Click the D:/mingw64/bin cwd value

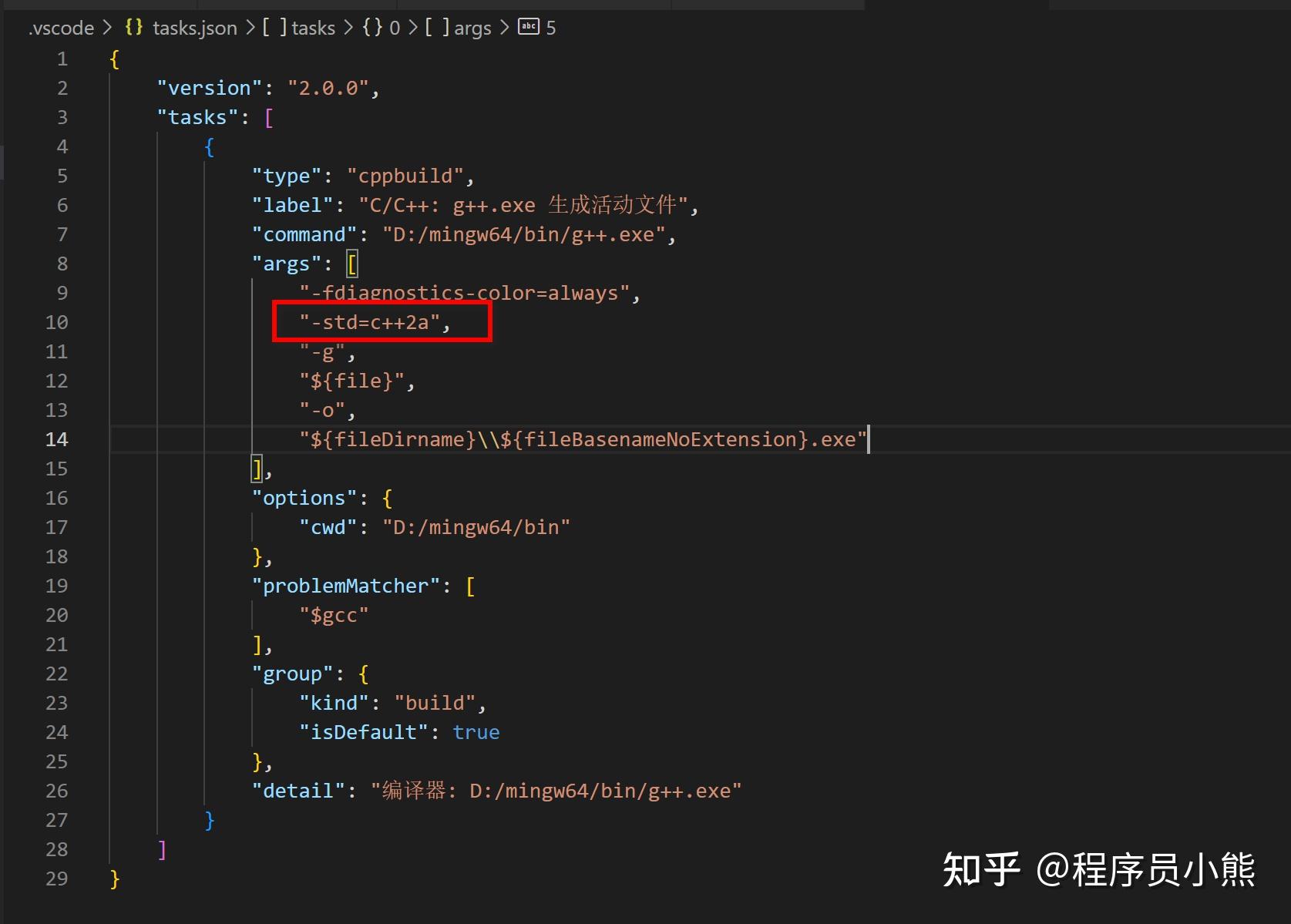[x=477, y=527]
